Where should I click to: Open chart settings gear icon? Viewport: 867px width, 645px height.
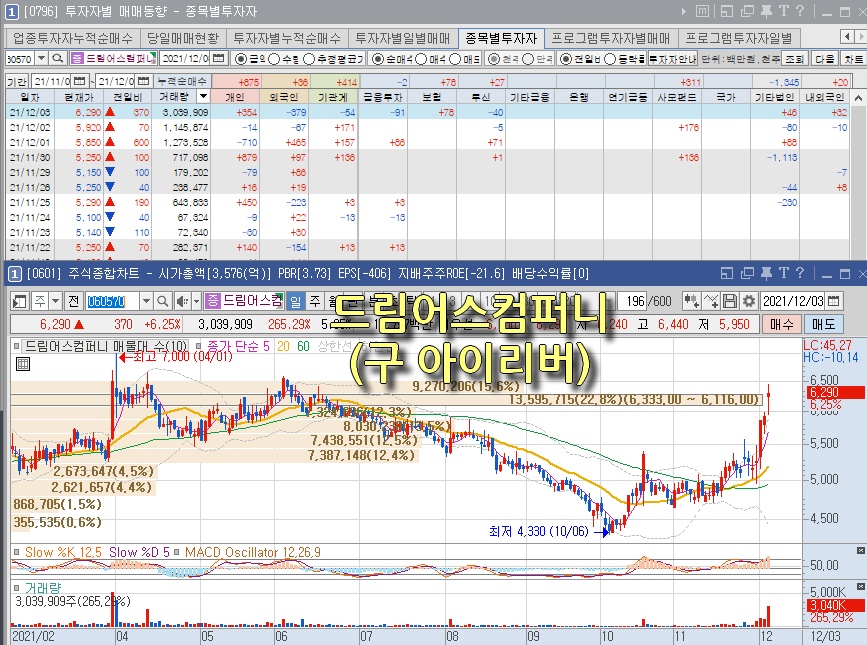coord(749,301)
